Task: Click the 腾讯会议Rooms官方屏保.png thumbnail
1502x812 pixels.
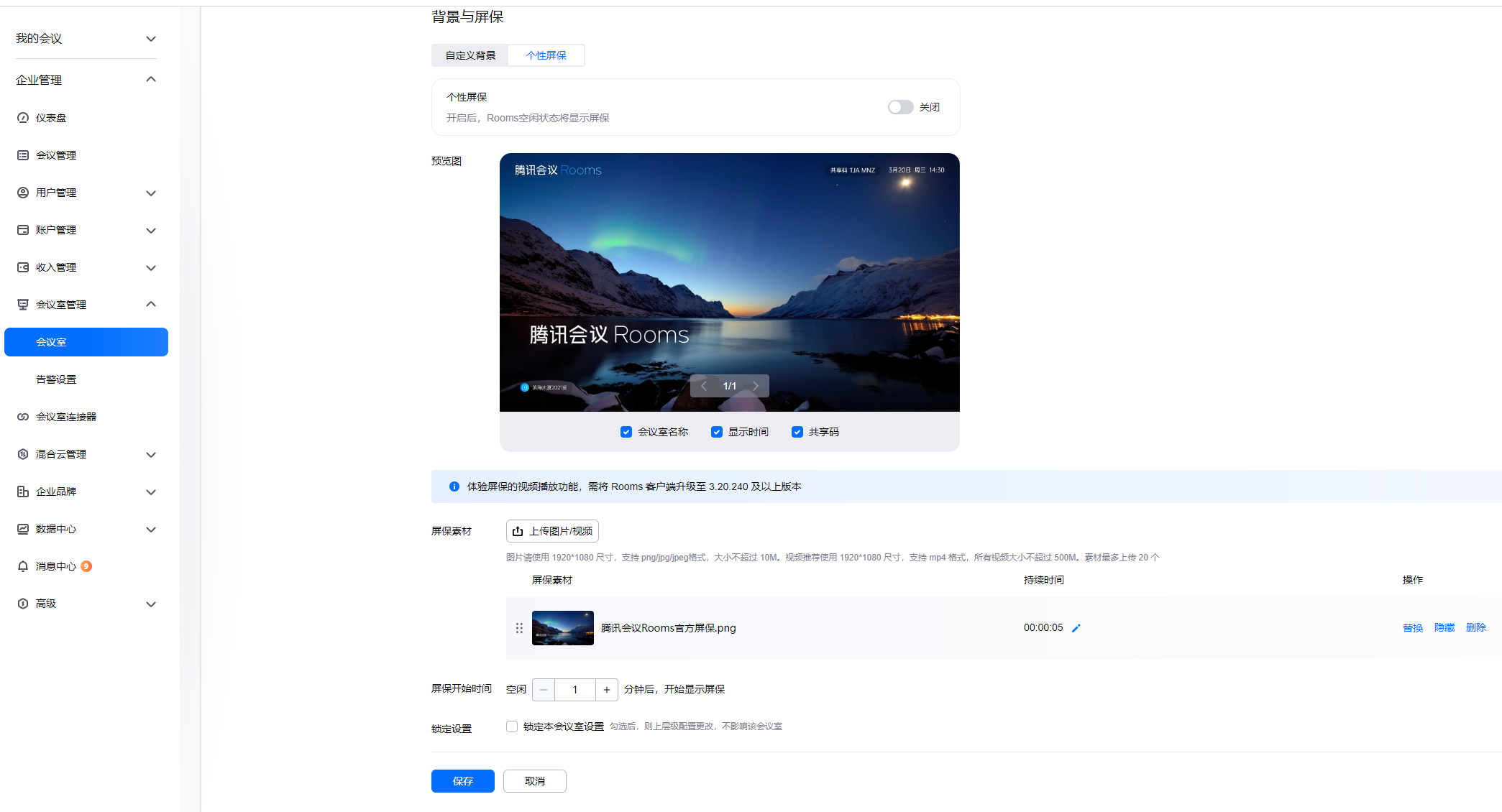Action: pos(563,628)
